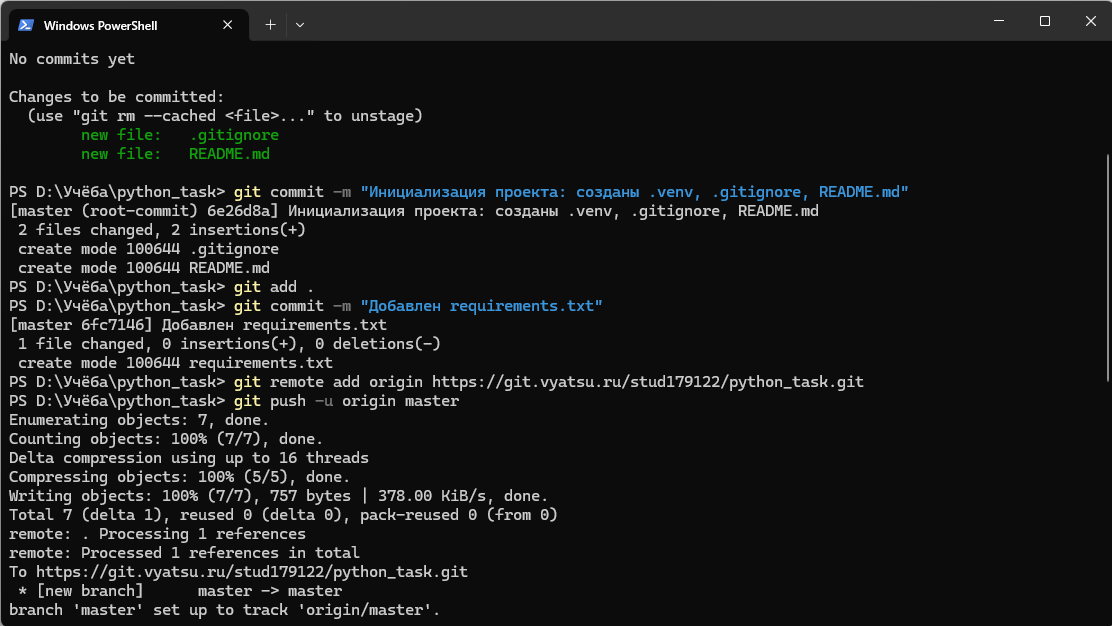Image resolution: width=1112 pixels, height=626 pixels.
Task: Minimize the terminal window
Action: coord(996,21)
